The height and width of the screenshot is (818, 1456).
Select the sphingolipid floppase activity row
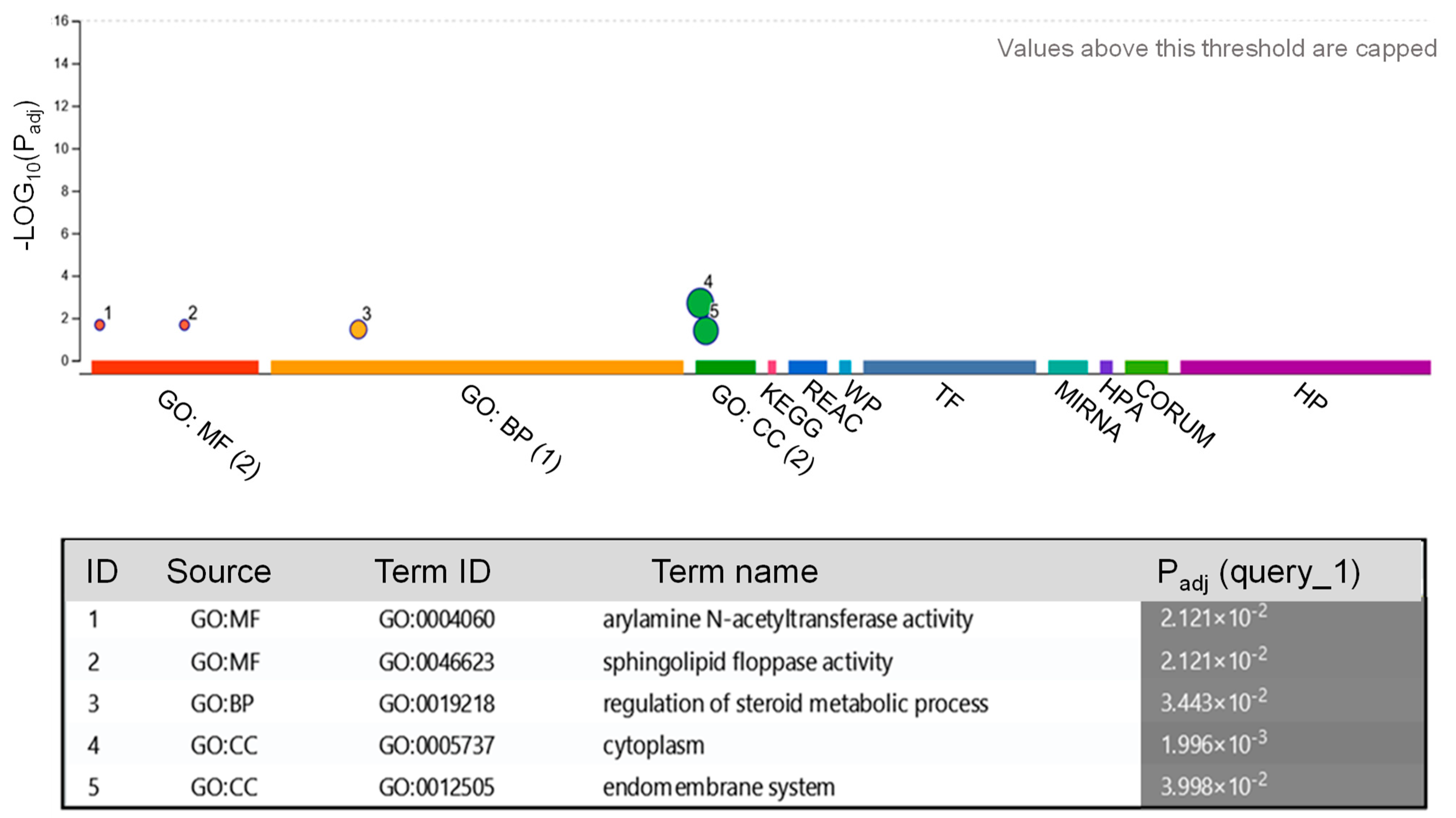click(747, 662)
